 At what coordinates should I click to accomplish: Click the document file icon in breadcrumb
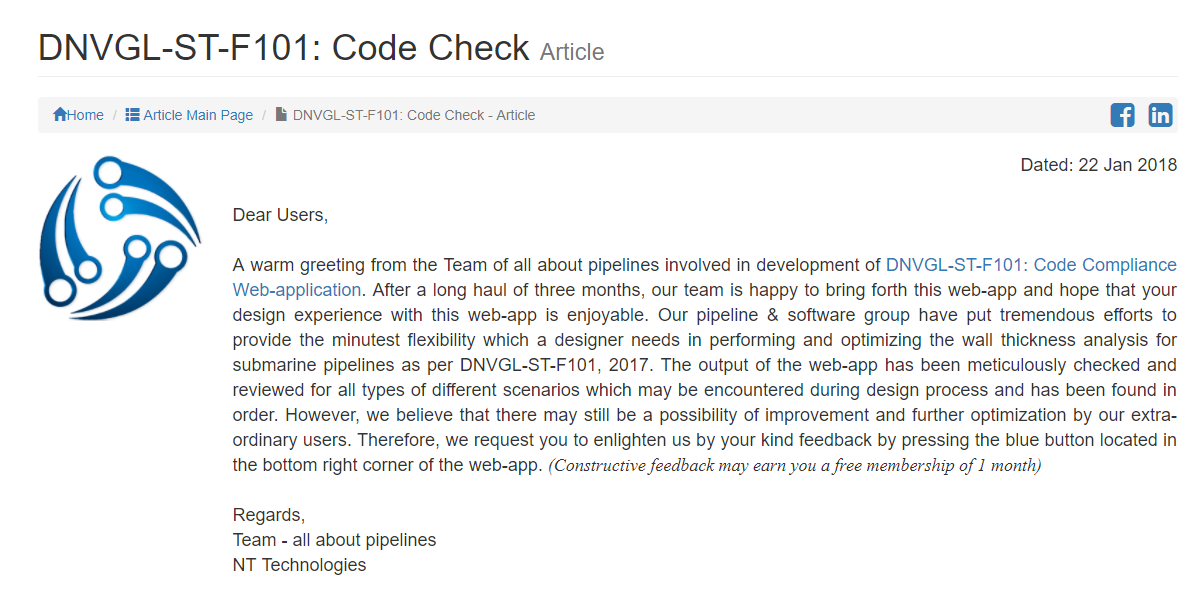pos(282,115)
